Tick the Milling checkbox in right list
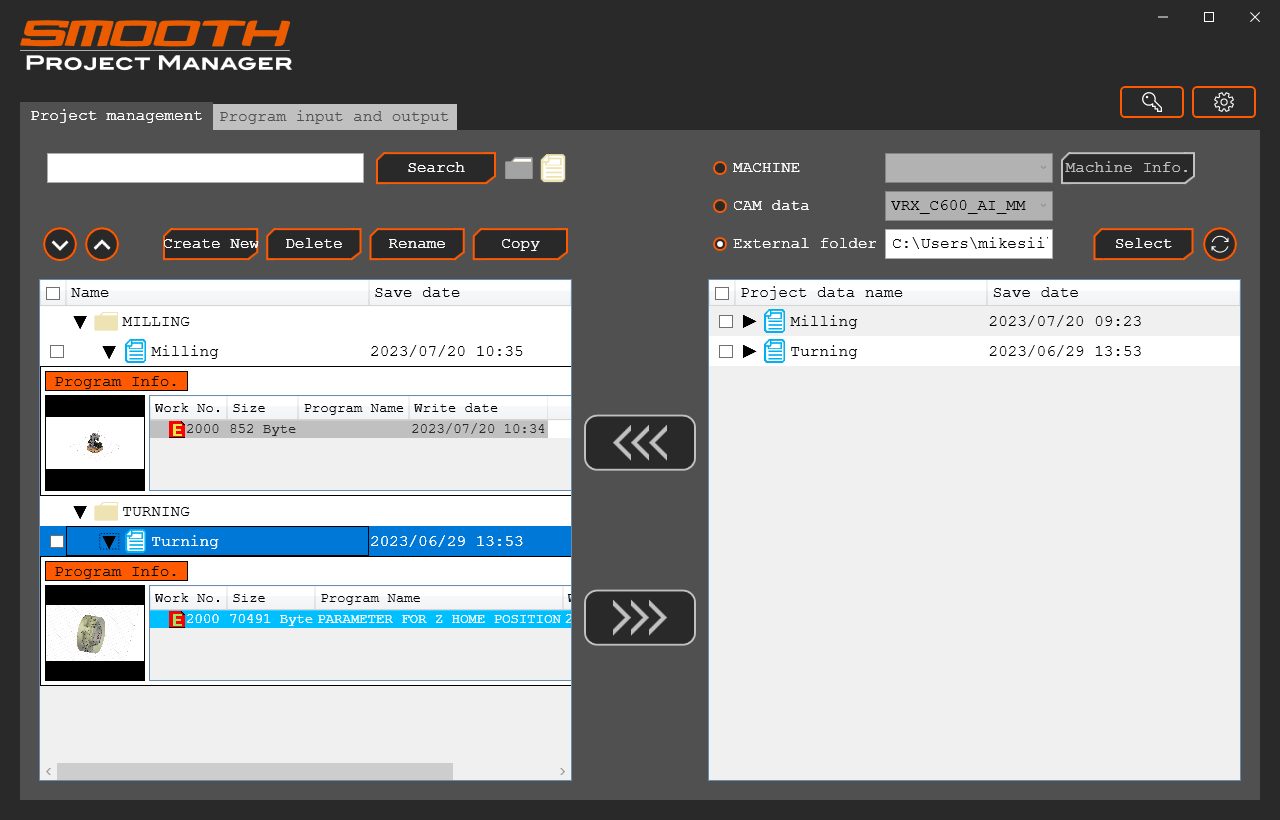 [x=726, y=322]
